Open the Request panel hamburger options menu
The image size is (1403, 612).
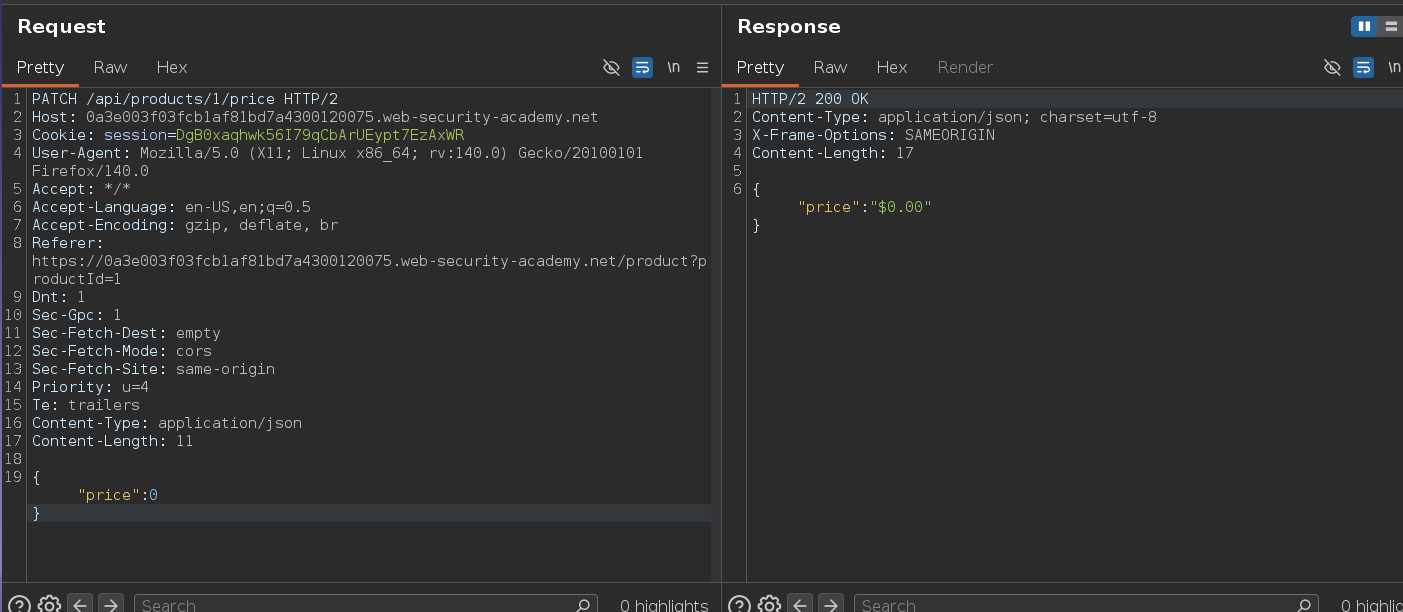click(x=703, y=67)
